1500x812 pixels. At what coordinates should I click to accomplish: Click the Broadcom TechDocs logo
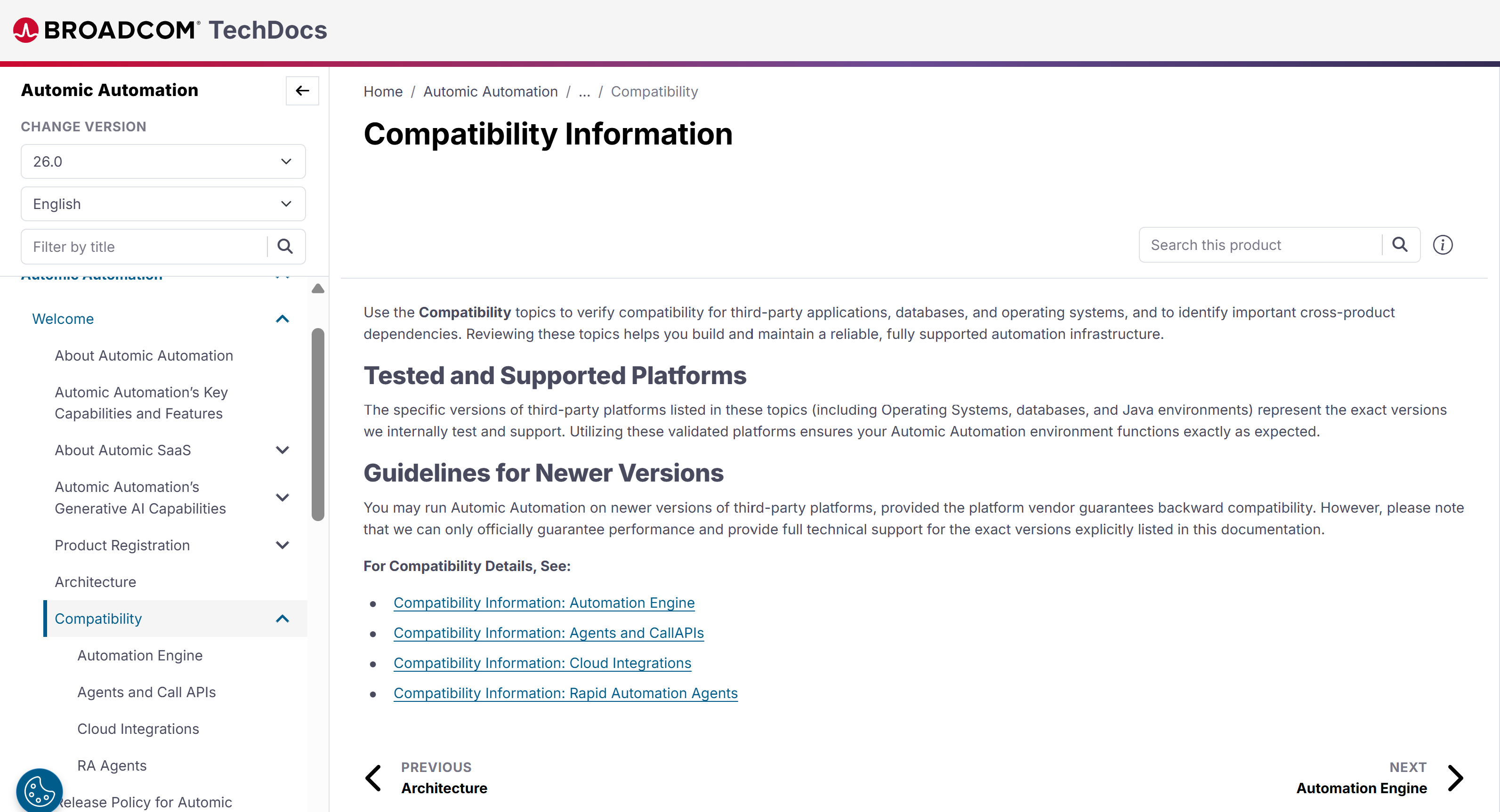(x=170, y=30)
